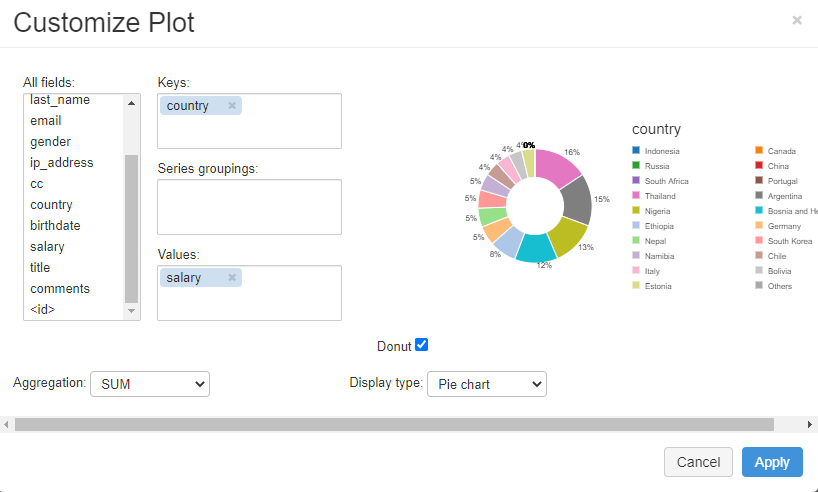
Task: Select the <id> field in the list
Action: (x=43, y=310)
